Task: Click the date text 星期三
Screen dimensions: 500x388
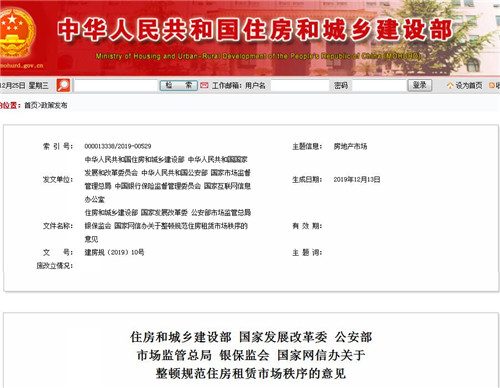Action: (38, 86)
